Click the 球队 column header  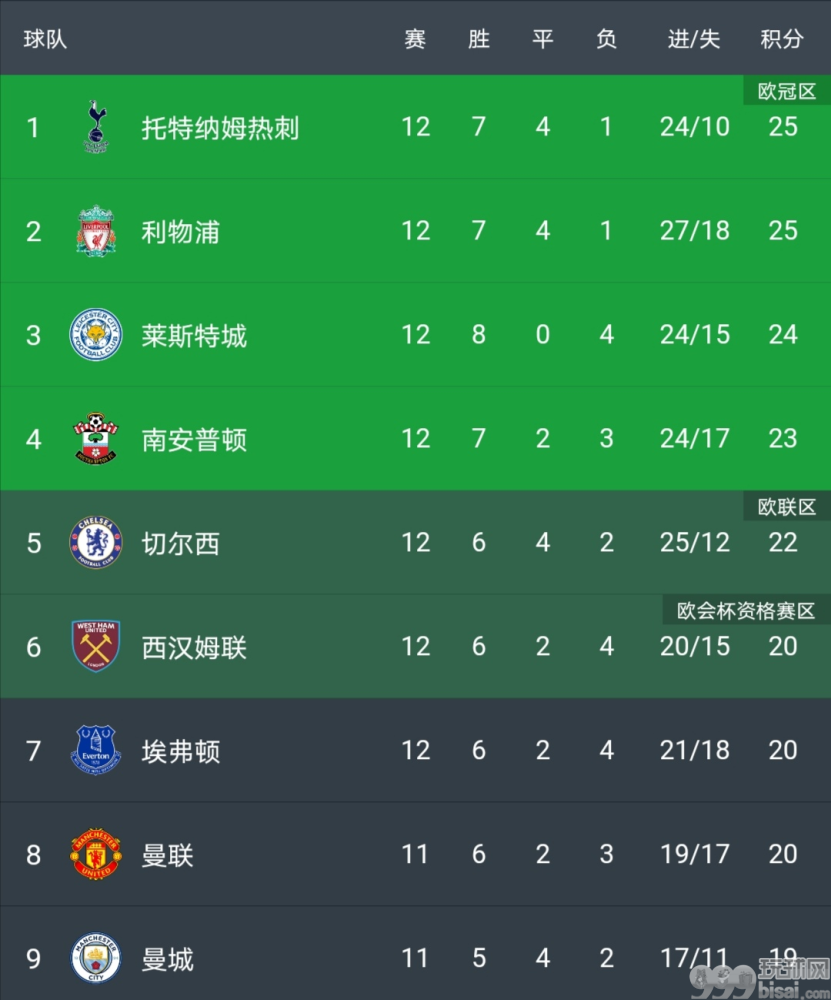click(45, 40)
